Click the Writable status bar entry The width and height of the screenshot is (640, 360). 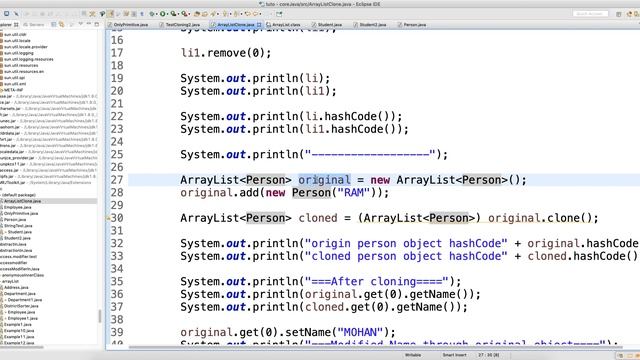coord(413,355)
